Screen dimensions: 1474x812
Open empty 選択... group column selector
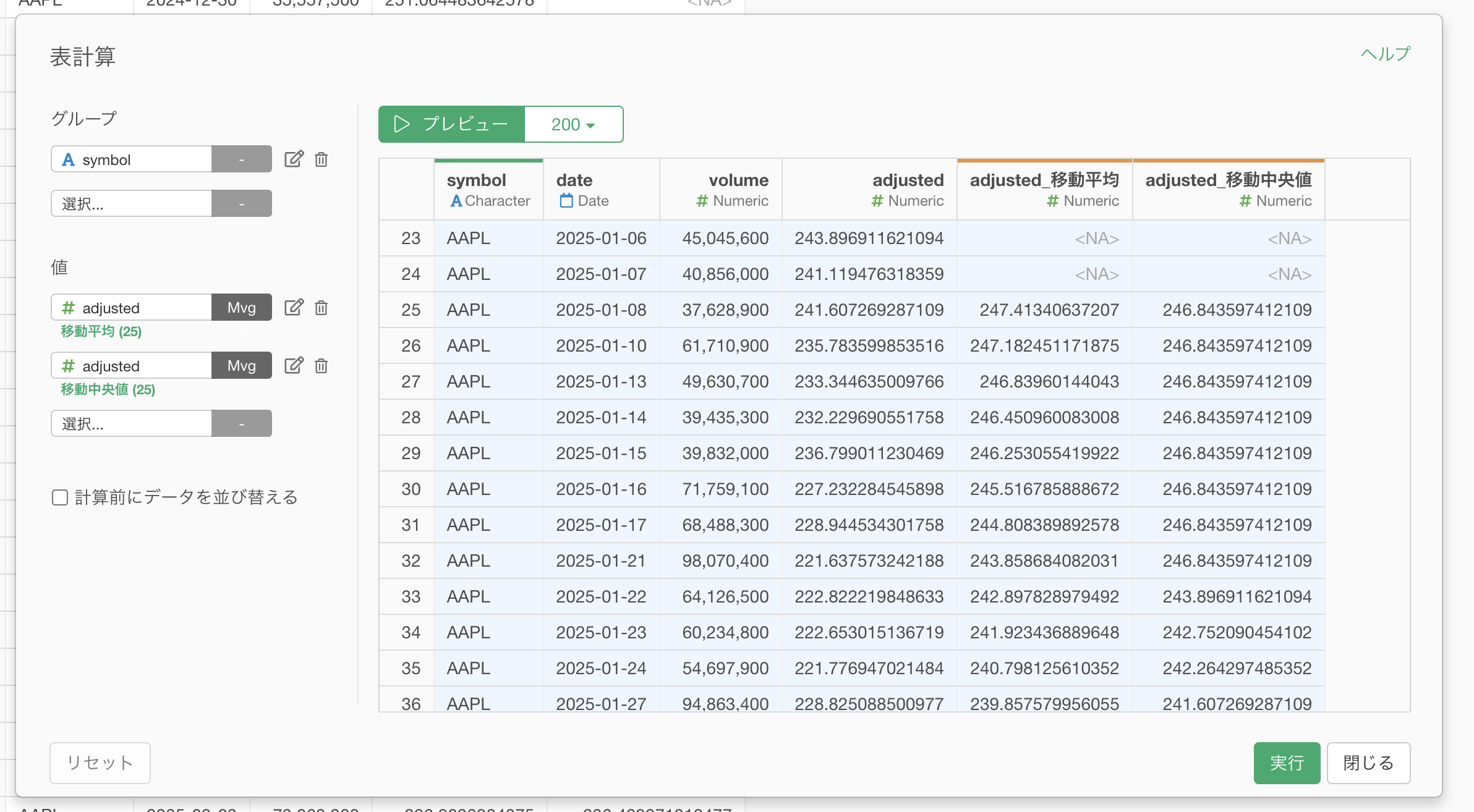[x=132, y=203]
